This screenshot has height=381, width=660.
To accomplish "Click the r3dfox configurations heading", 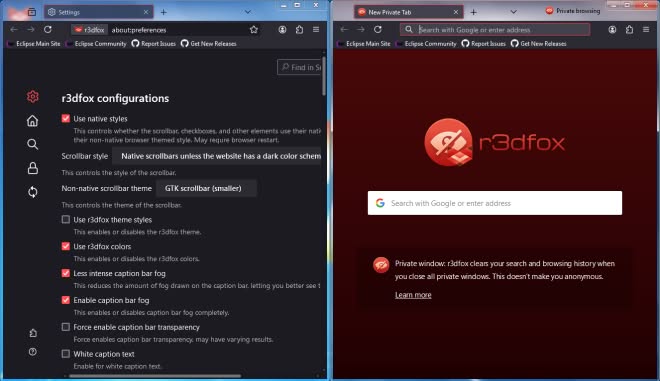I will click(115, 98).
